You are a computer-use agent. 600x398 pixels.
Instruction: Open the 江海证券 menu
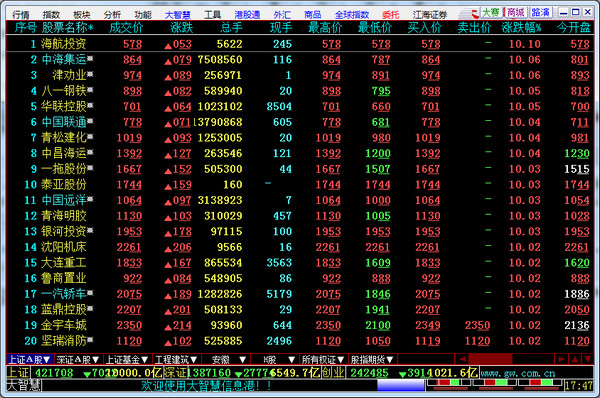tap(430, 15)
